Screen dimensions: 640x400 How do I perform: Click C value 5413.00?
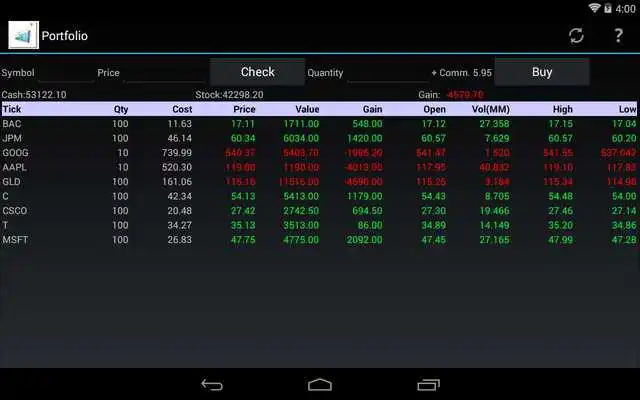301,196
